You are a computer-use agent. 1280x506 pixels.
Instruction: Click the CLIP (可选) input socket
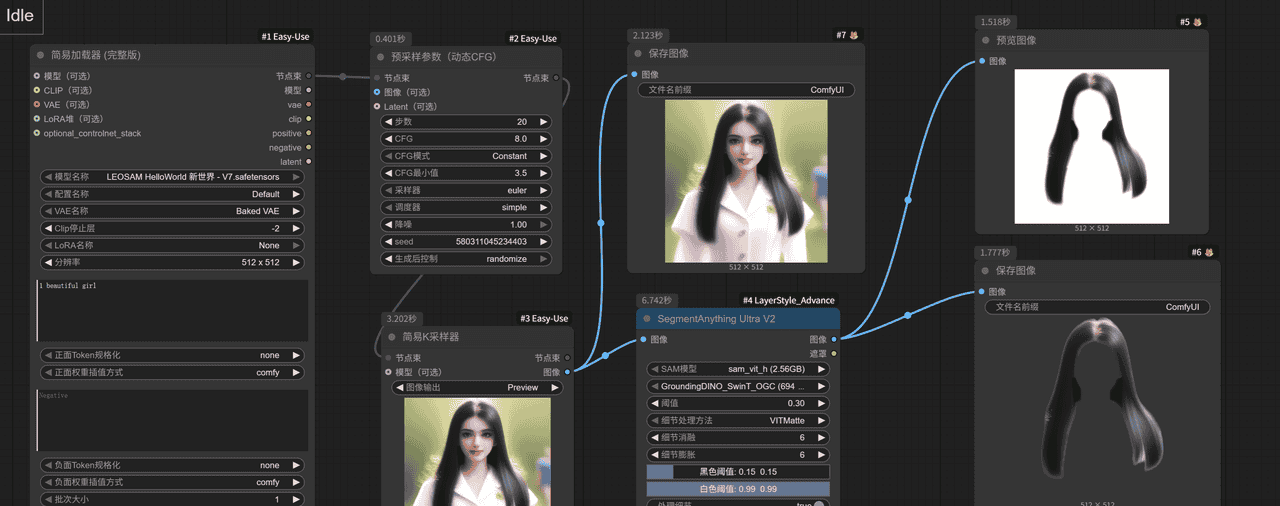[37, 90]
